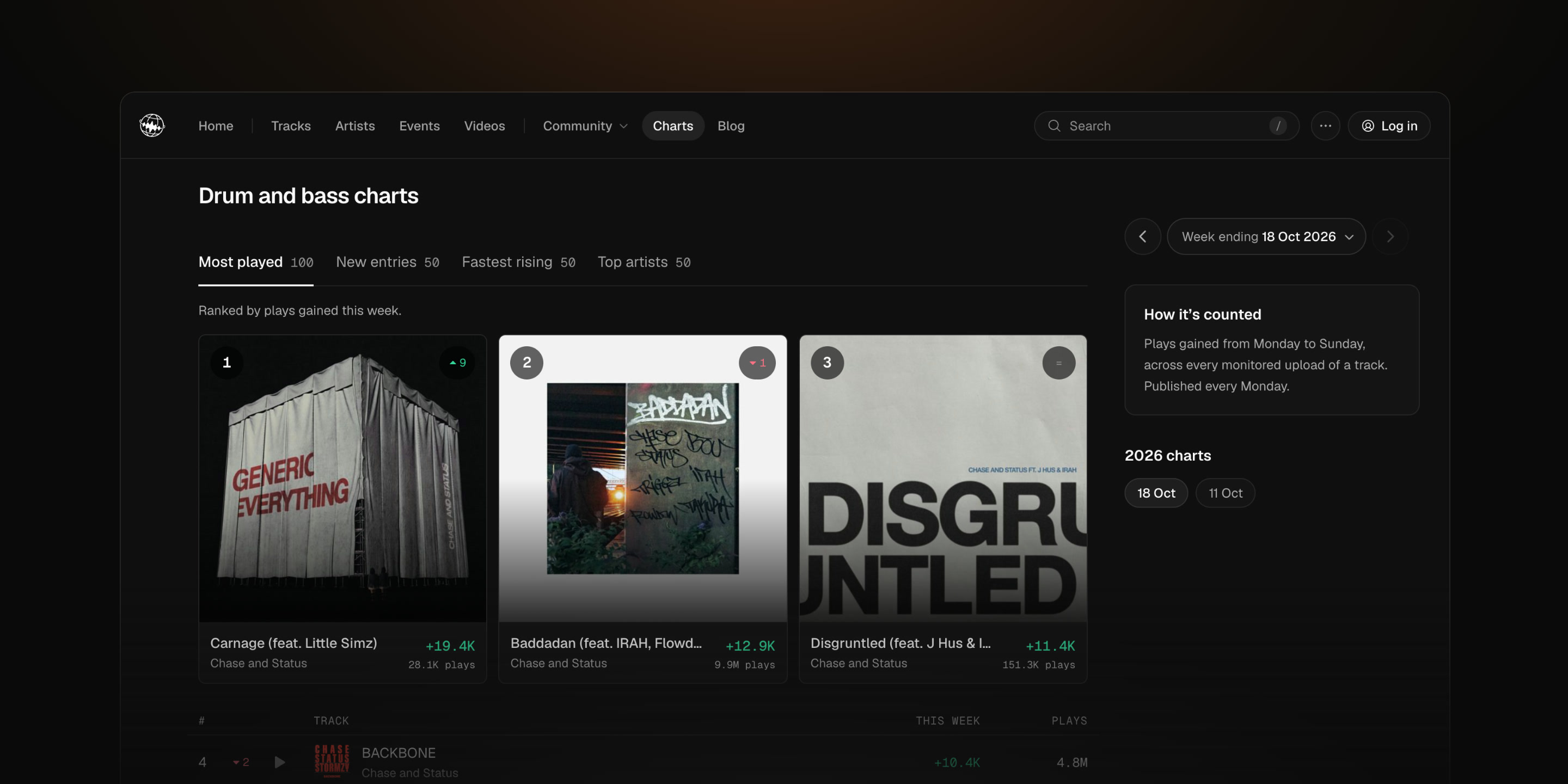Select the 18 Oct chart chip
1568x784 pixels.
[x=1156, y=493]
